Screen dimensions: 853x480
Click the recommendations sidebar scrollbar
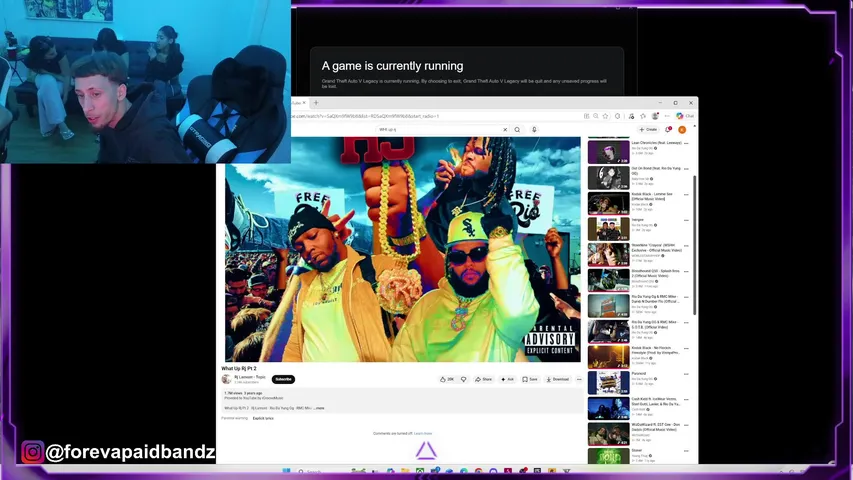tap(695, 245)
